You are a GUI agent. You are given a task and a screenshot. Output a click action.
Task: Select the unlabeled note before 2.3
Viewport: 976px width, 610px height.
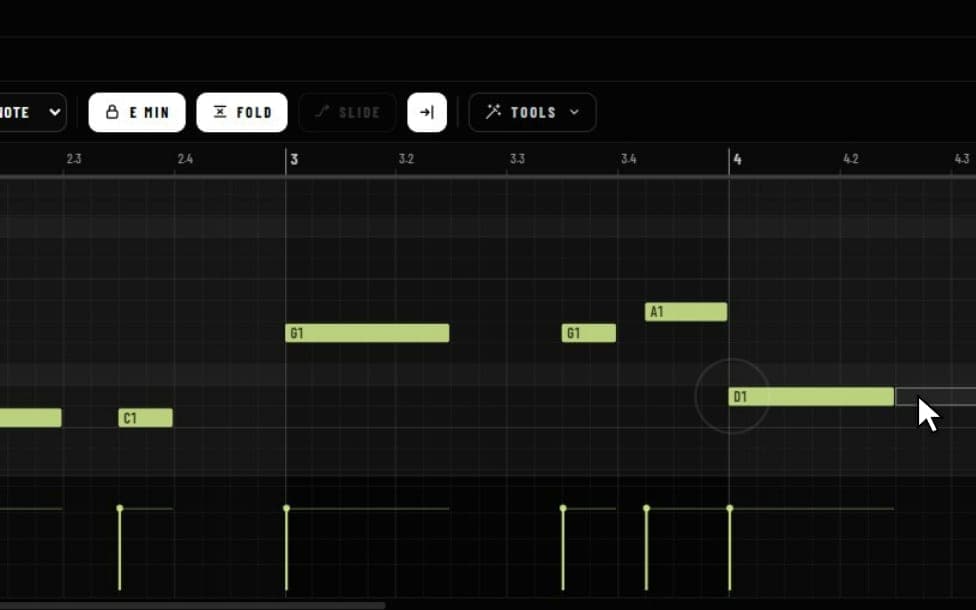[30, 418]
